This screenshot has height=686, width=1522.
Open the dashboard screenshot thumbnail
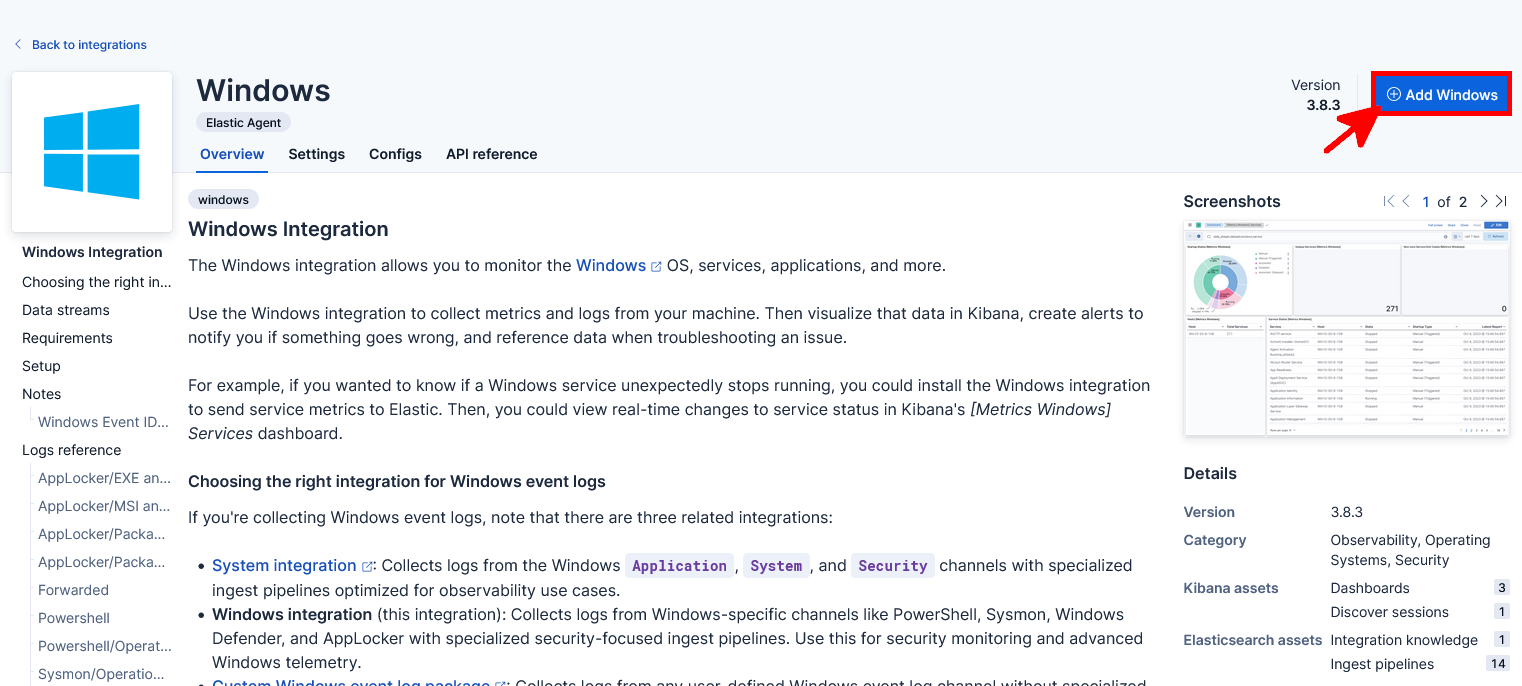pos(1346,328)
